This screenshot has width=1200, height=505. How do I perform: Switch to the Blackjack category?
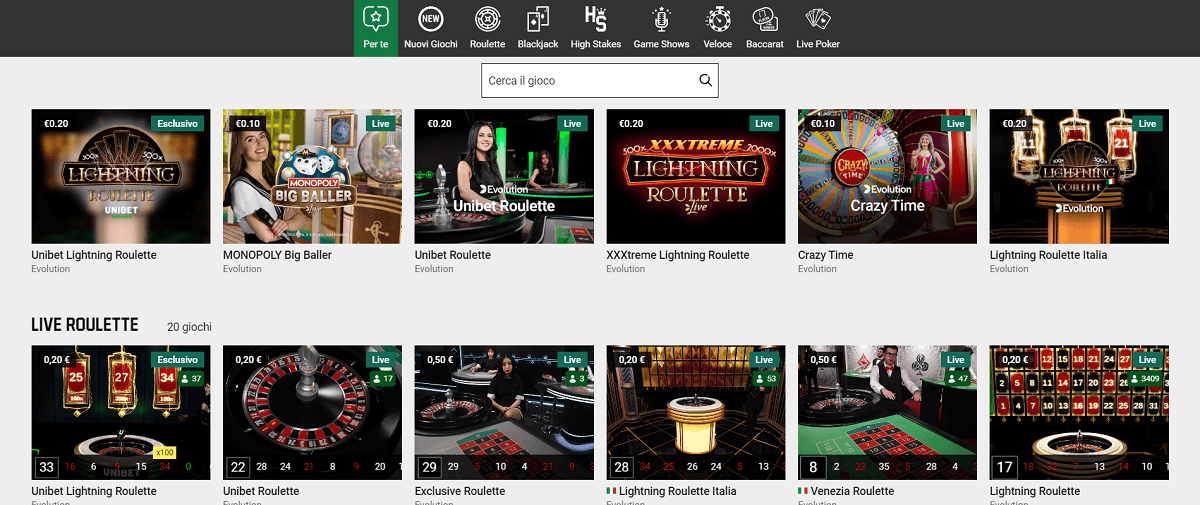click(538, 28)
